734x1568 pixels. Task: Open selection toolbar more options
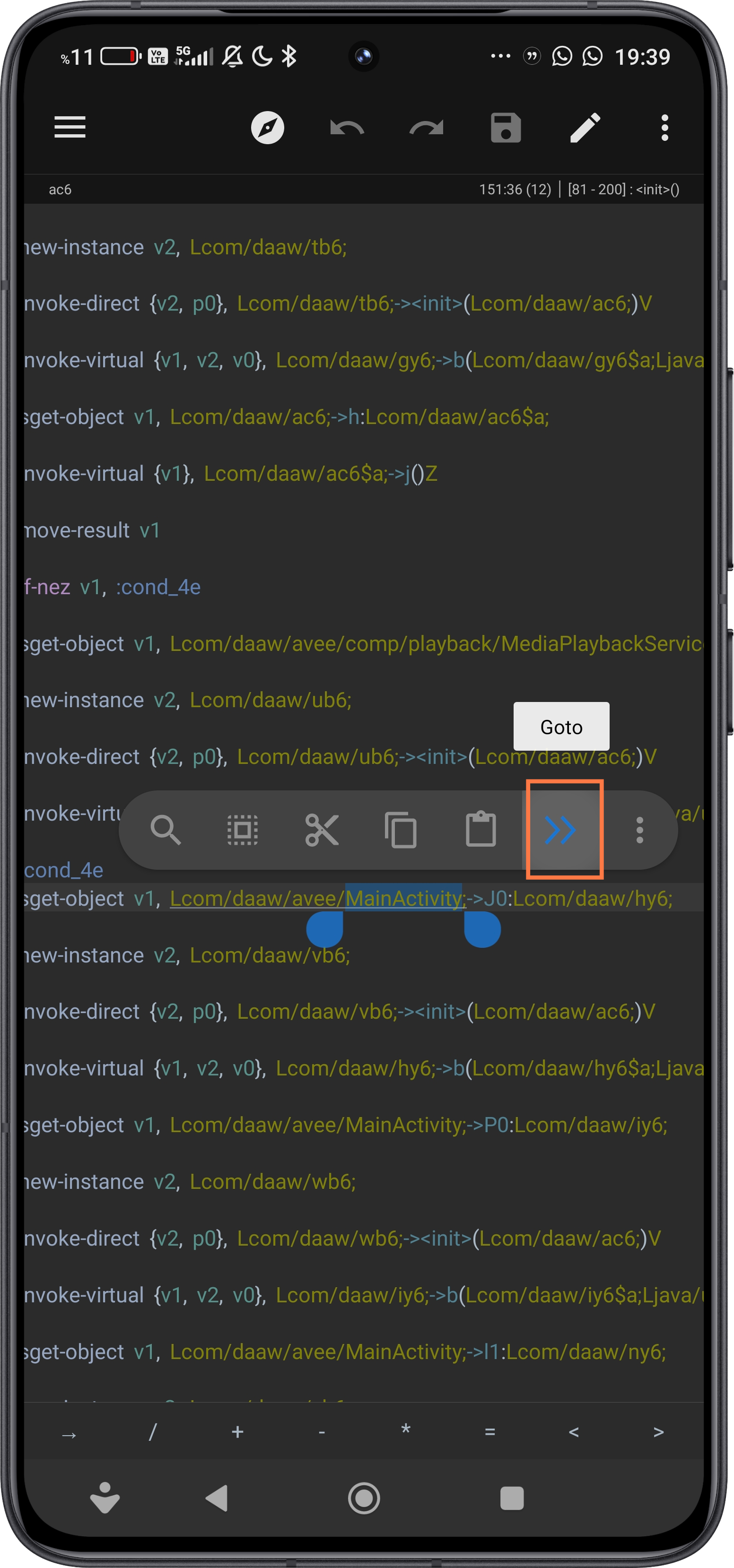[639, 830]
